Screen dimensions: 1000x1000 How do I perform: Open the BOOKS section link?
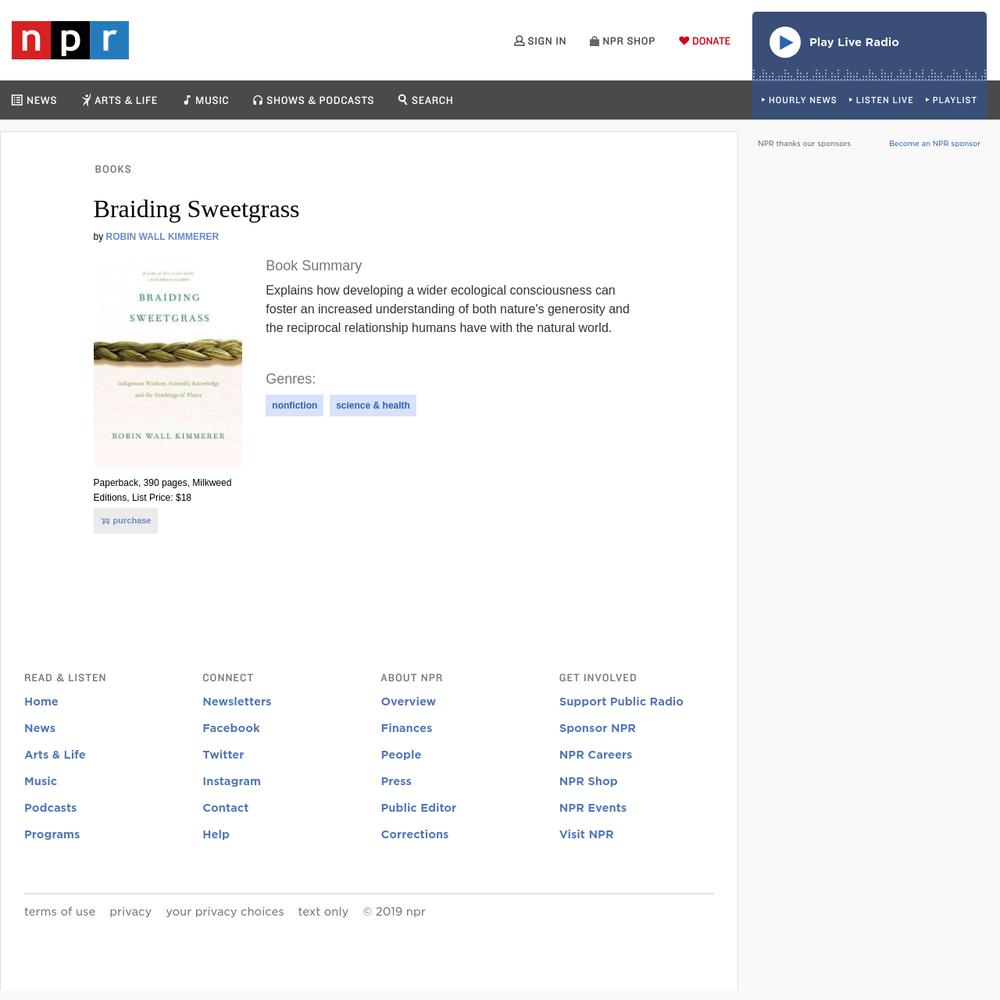[113, 169]
